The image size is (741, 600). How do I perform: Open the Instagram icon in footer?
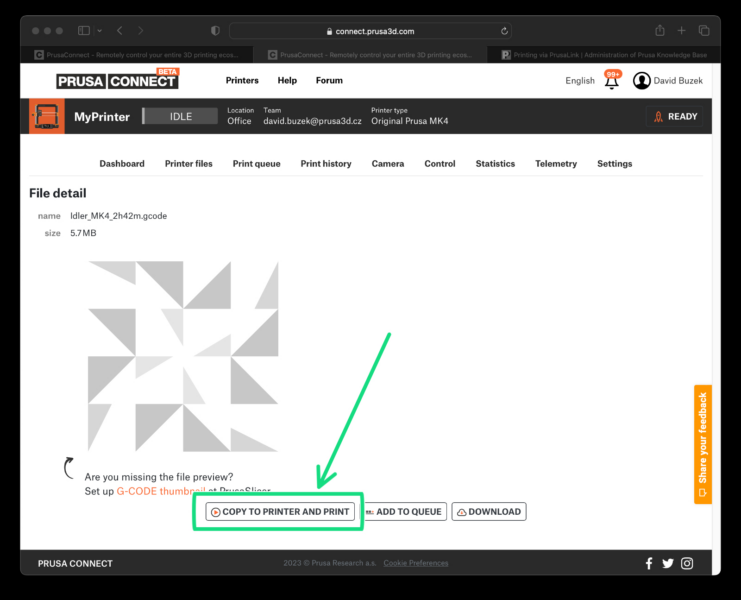click(687, 564)
